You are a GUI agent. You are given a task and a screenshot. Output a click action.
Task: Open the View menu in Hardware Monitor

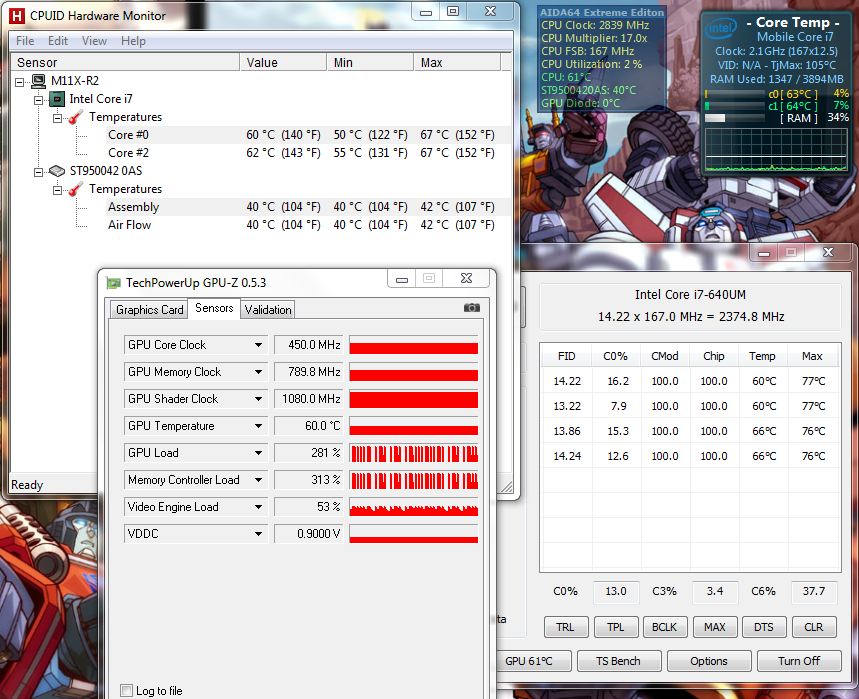[x=94, y=41]
